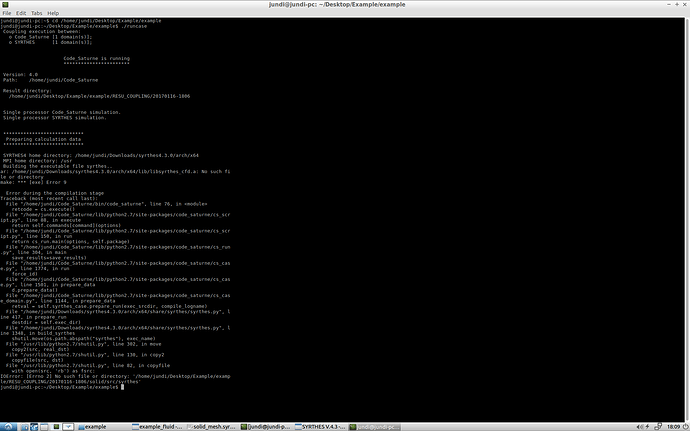The image size is (690, 431).
Task: Switch to the 'example_fluid' taskbar window
Action: pyautogui.click(x=158, y=427)
